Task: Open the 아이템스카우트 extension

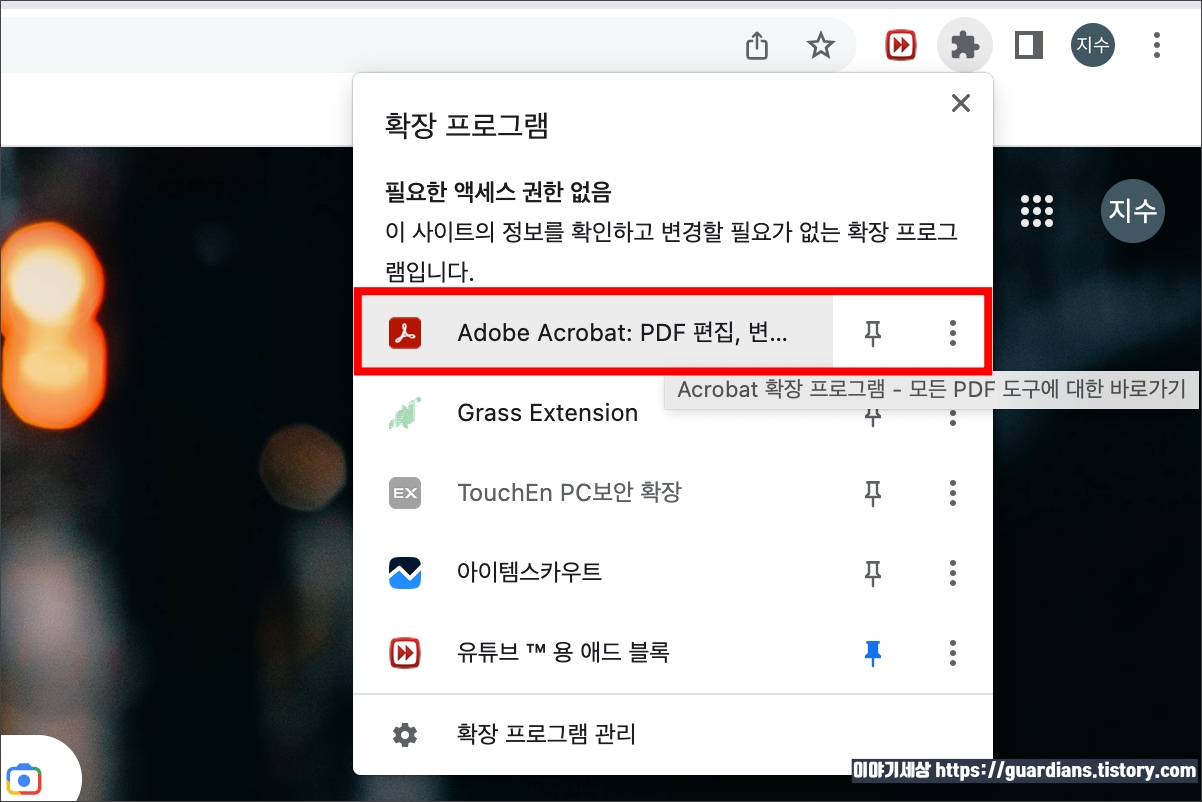Action: [x=595, y=573]
